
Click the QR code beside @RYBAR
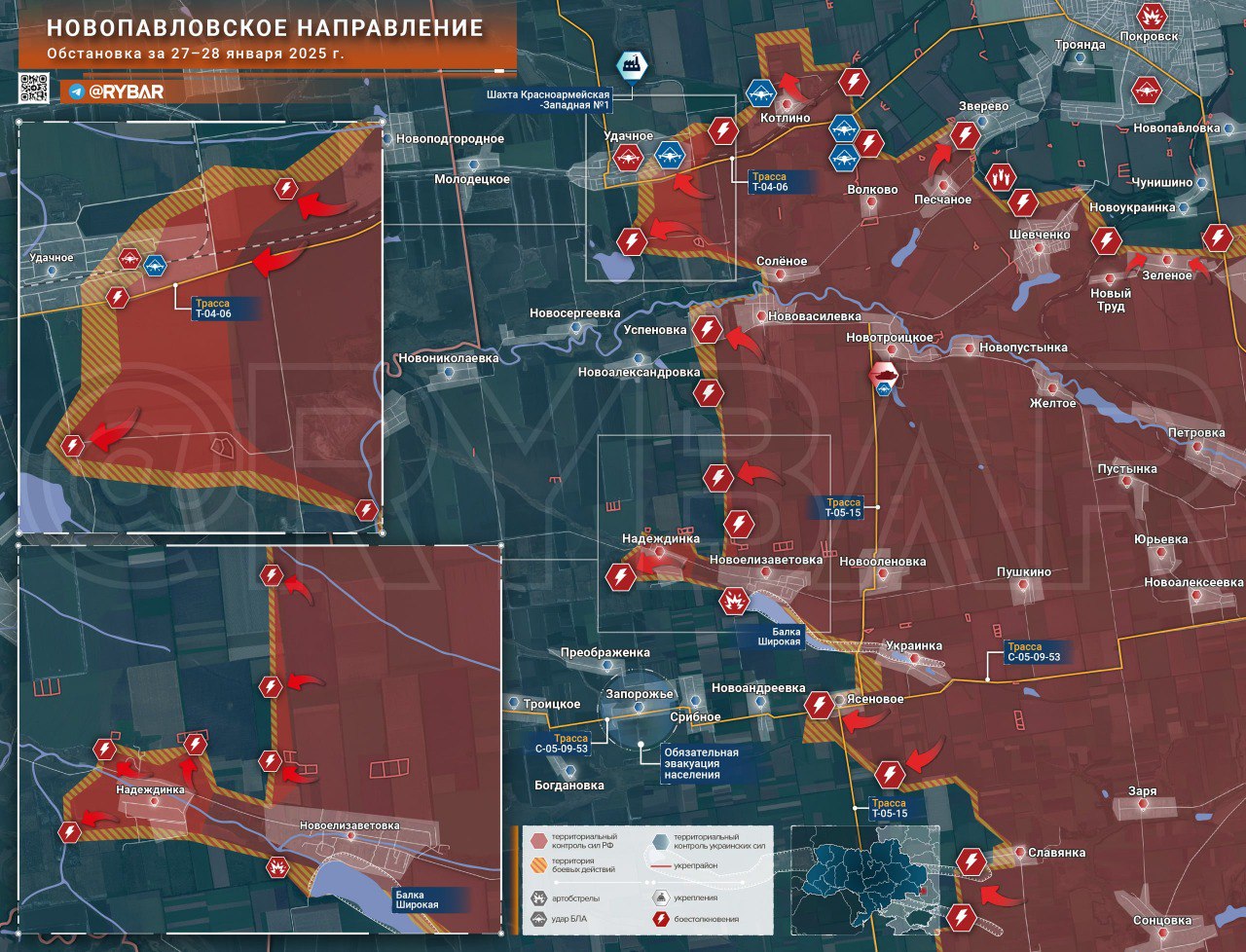[34, 89]
